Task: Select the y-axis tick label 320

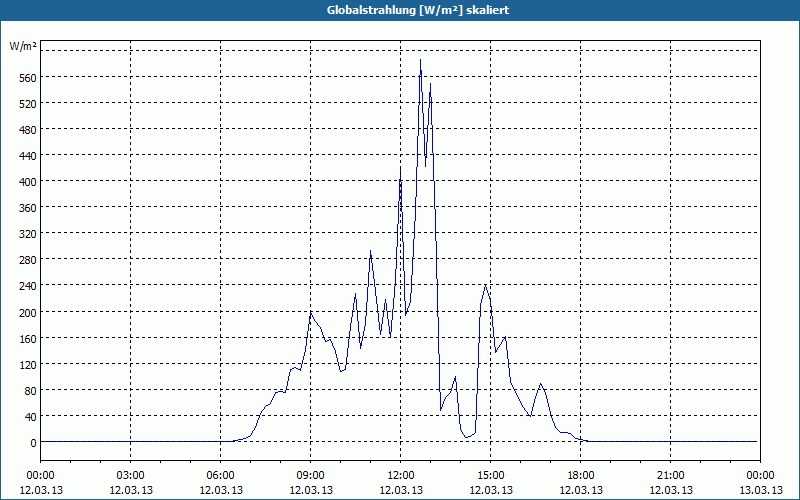Action: click(28, 234)
